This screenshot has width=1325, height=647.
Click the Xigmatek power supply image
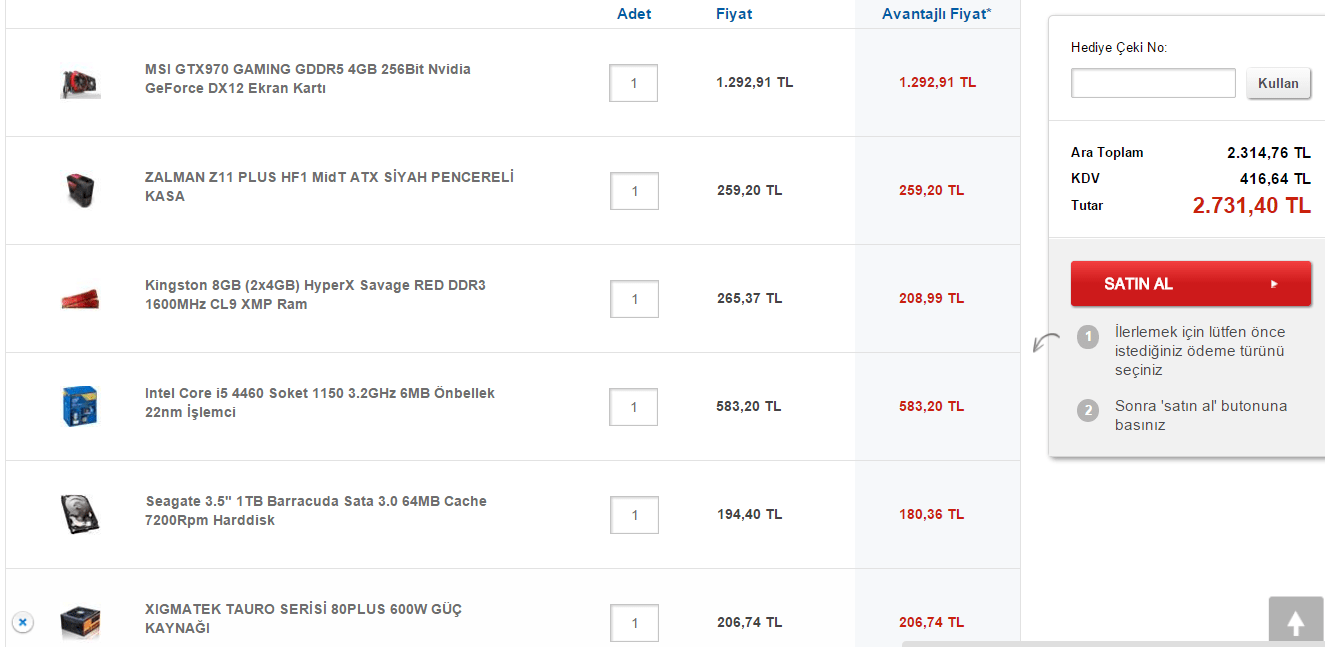coord(80,622)
